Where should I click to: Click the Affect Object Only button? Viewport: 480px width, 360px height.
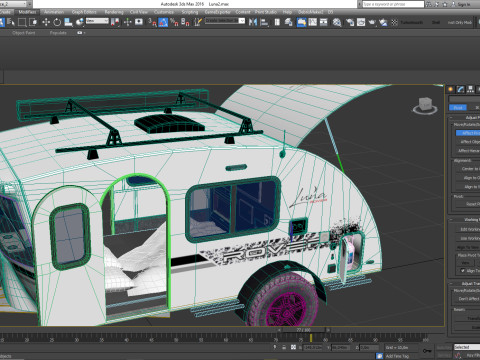(x=468, y=142)
